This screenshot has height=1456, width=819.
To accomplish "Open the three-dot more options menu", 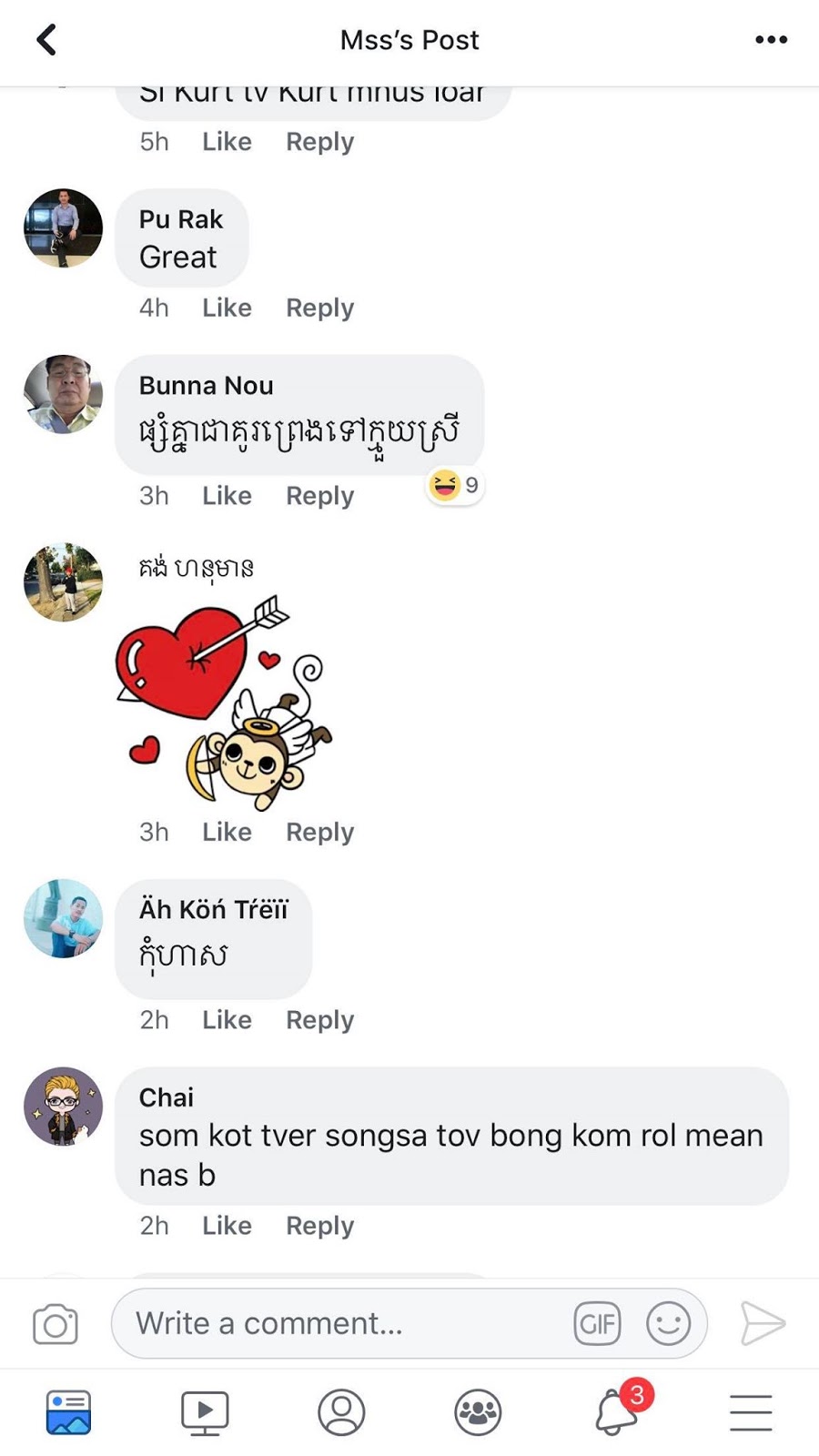I will 771,40.
